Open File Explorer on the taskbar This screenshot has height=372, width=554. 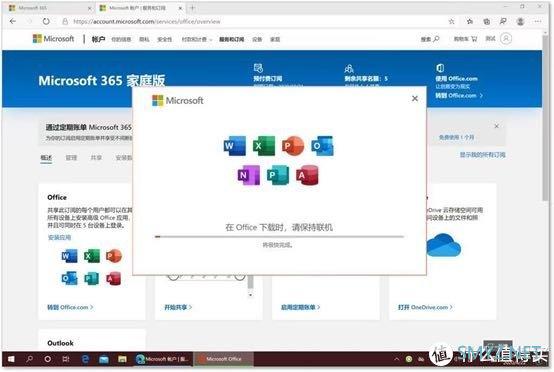click(x=122, y=359)
